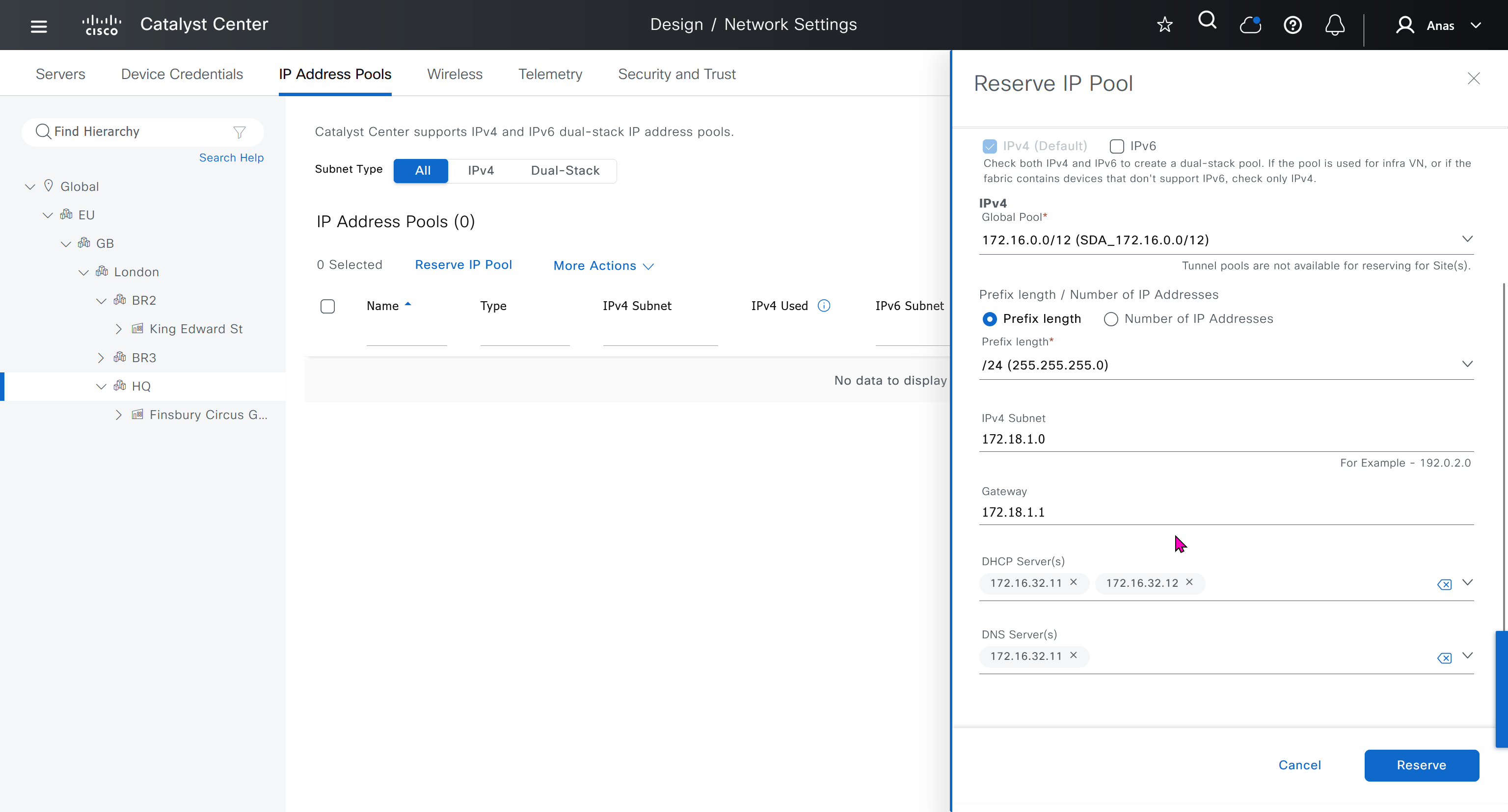This screenshot has width=1508, height=812.
Task: Expand the BR3 tree node
Action: (x=101, y=358)
